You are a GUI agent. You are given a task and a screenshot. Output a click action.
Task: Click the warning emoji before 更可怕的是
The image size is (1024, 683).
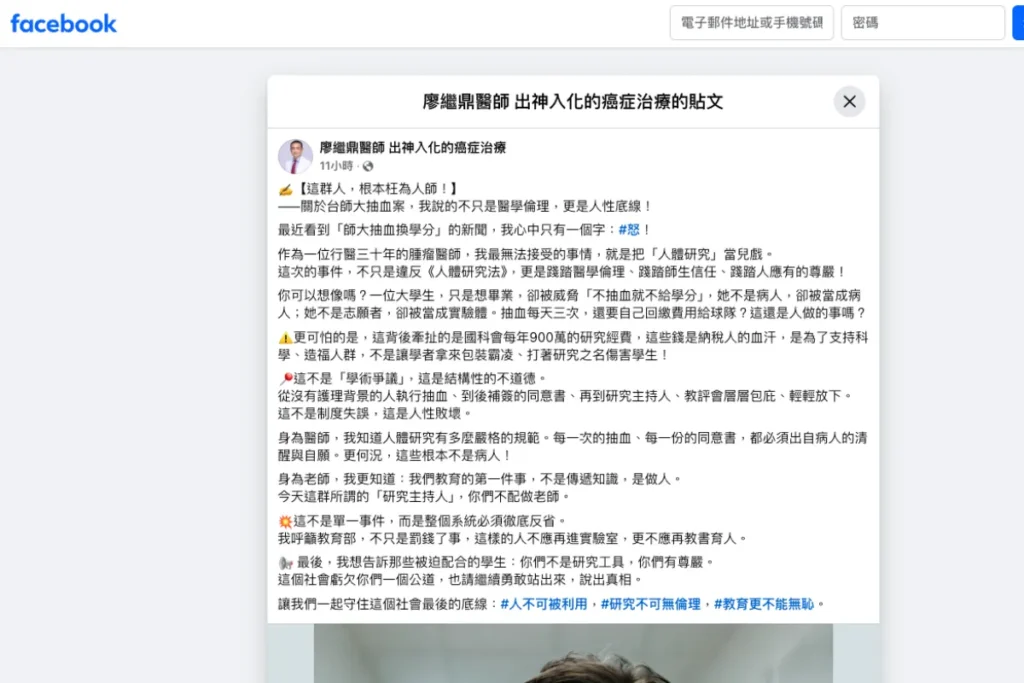285,338
